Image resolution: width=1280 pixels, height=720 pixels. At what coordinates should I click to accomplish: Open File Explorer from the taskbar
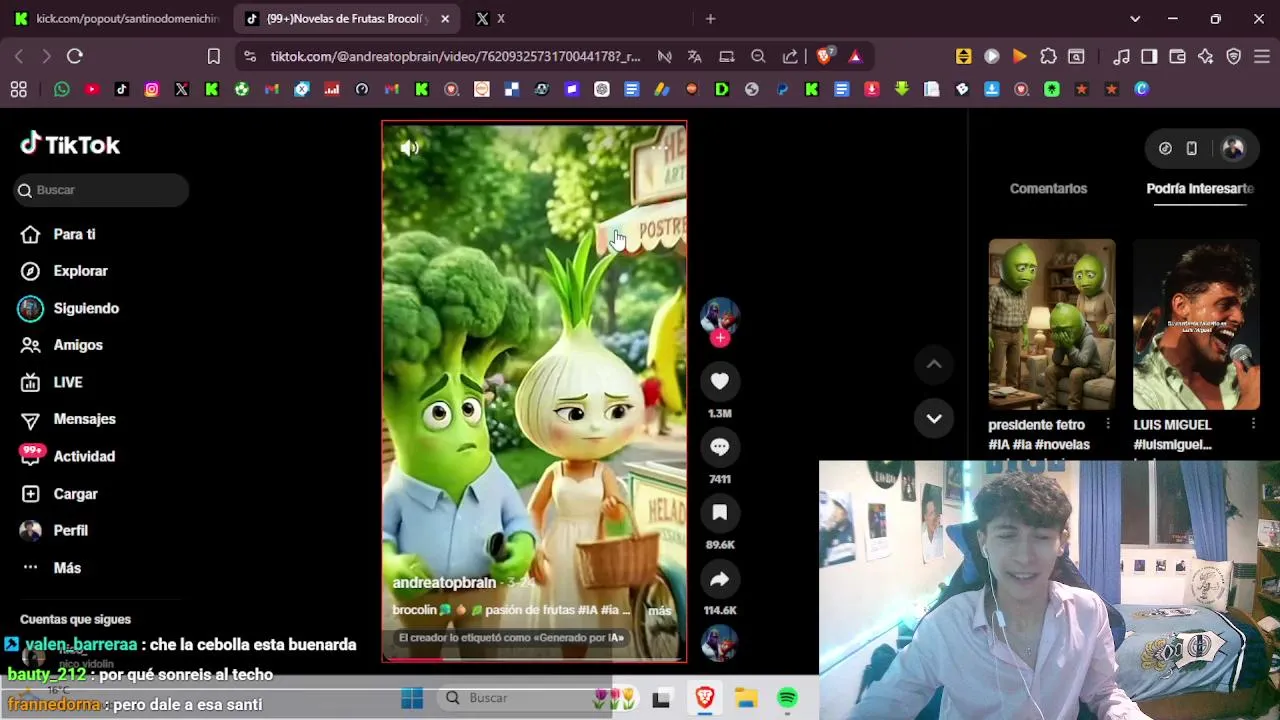click(746, 698)
